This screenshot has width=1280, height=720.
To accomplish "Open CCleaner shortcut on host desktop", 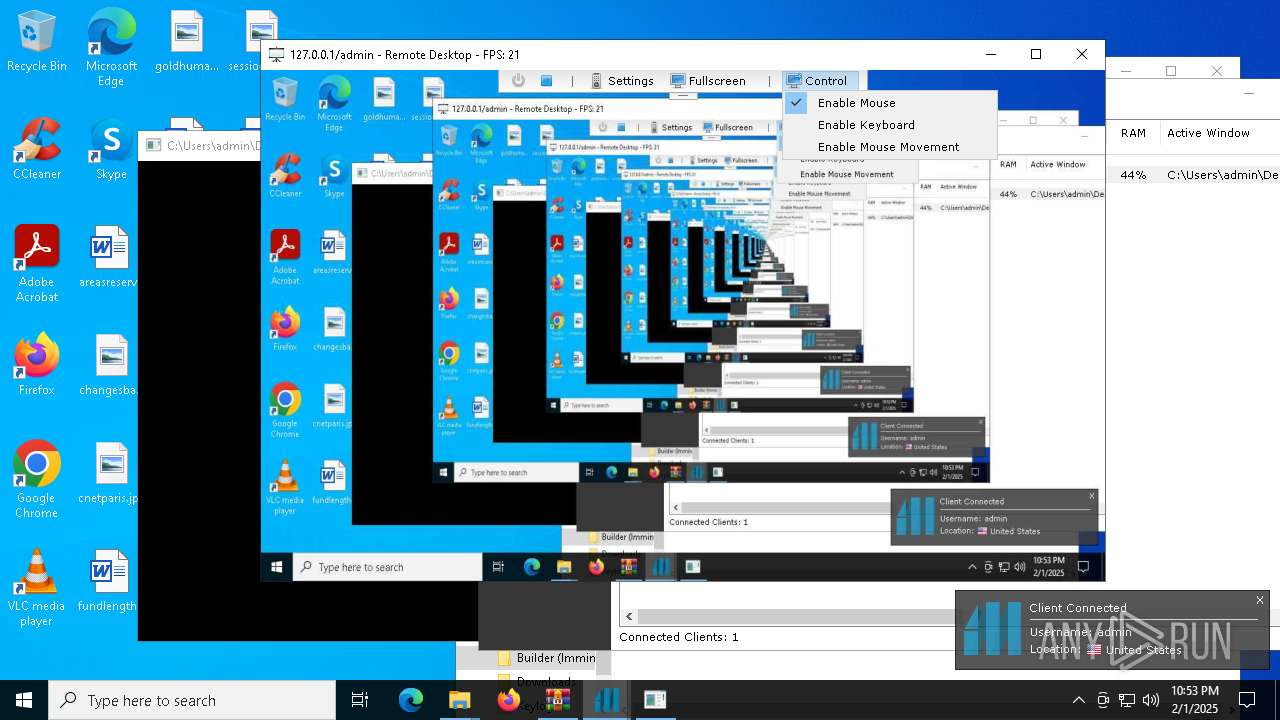I will pos(36,148).
